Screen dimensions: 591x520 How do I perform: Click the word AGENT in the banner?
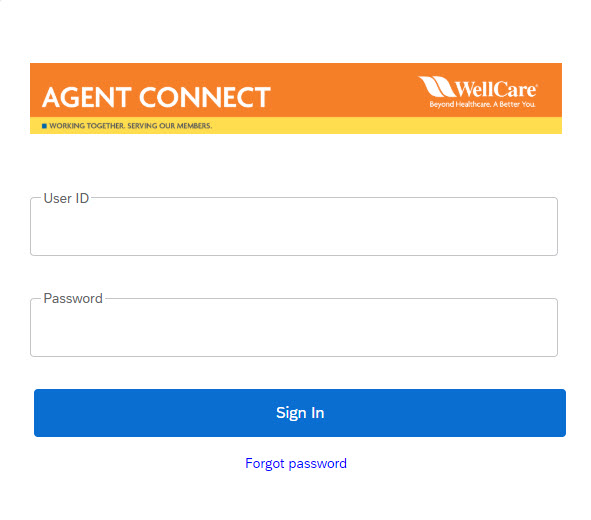point(87,97)
